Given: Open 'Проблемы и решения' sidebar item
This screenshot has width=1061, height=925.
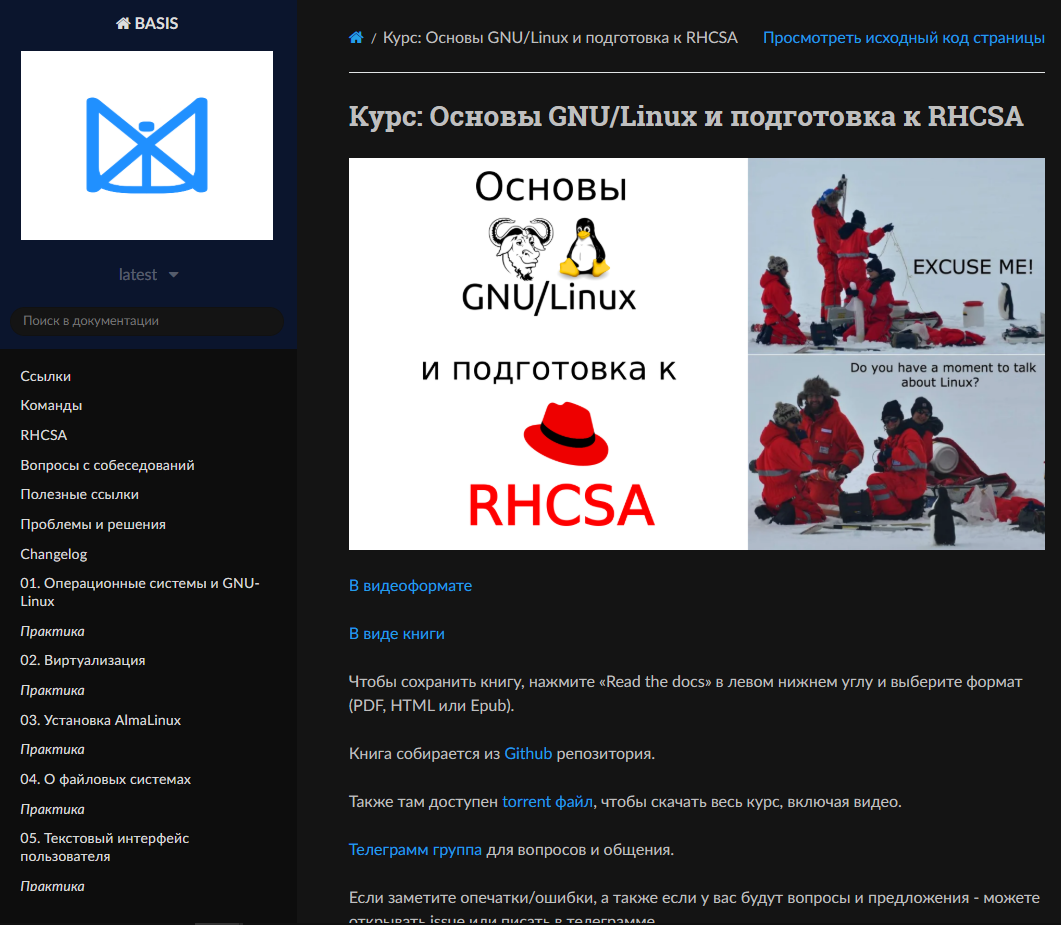Looking at the screenshot, I should point(93,524).
